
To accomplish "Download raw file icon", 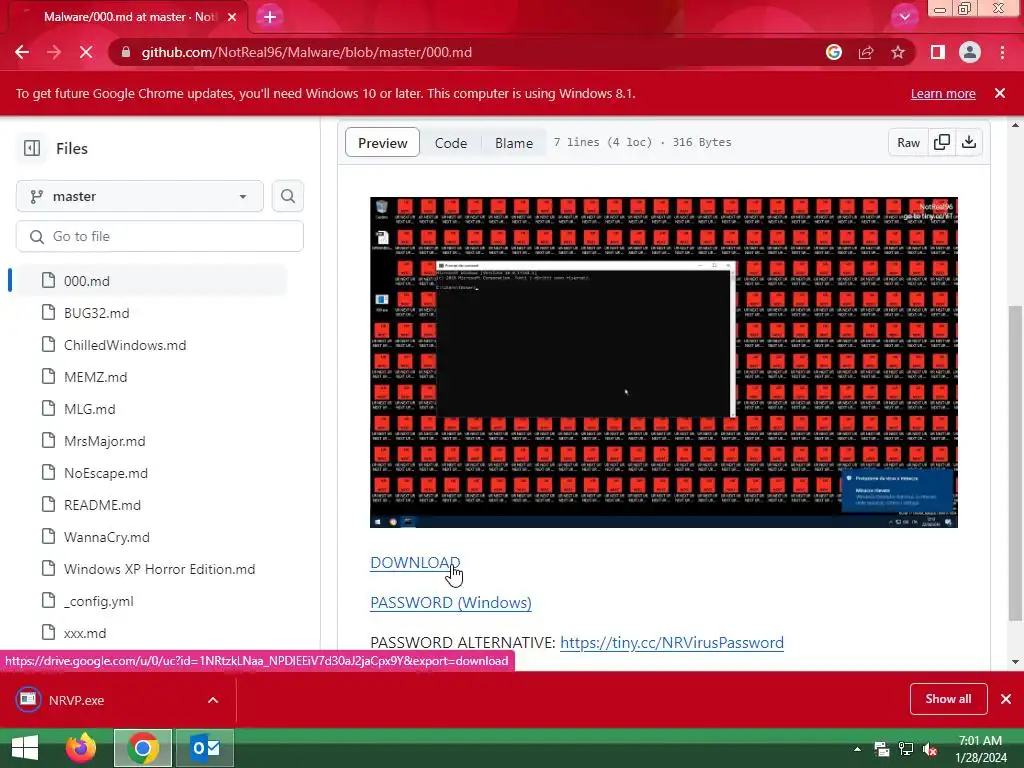I will pyautogui.click(x=969, y=142).
